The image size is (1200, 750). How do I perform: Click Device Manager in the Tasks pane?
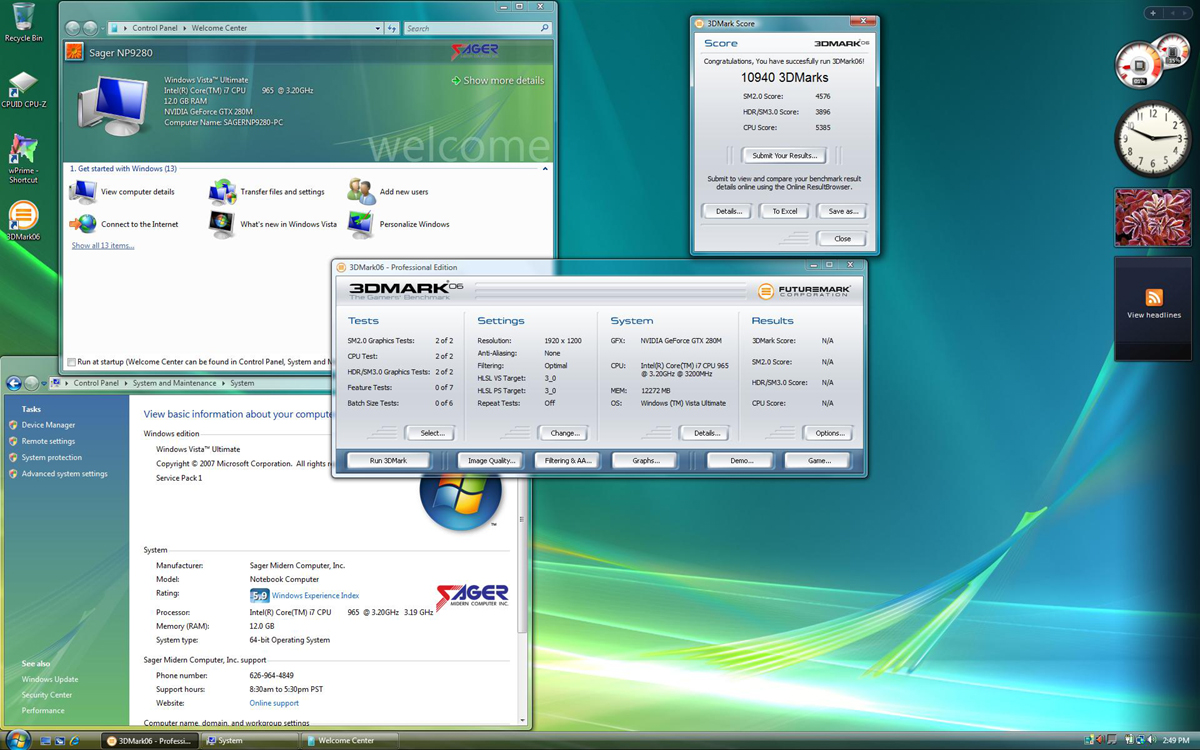[x=48, y=425]
